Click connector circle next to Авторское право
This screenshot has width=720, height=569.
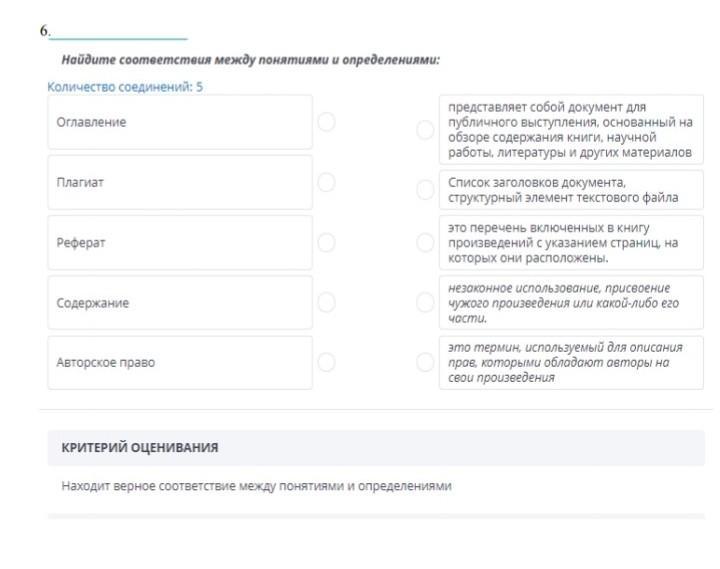pyautogui.click(x=326, y=362)
